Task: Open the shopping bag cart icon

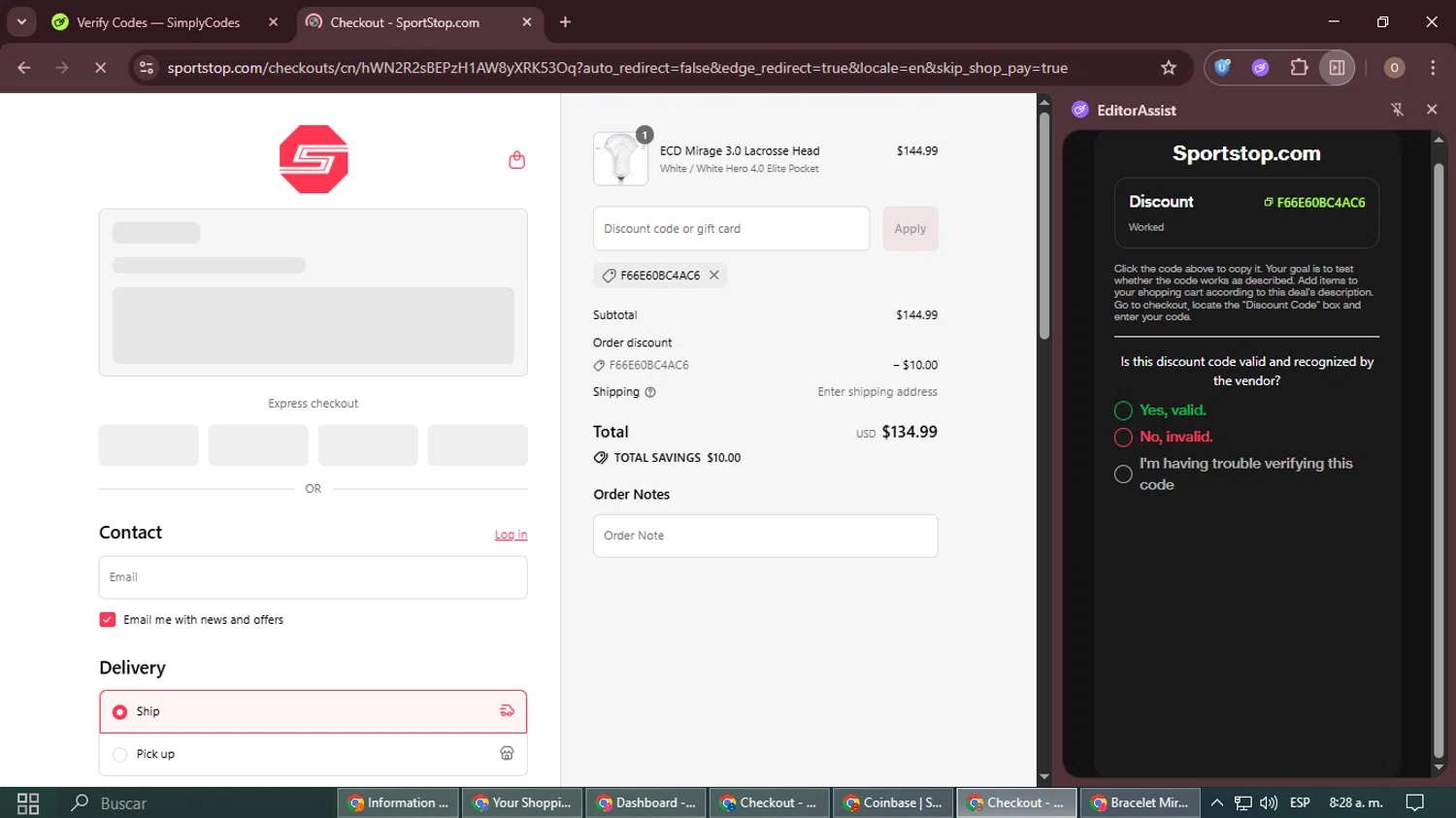Action: [x=516, y=160]
